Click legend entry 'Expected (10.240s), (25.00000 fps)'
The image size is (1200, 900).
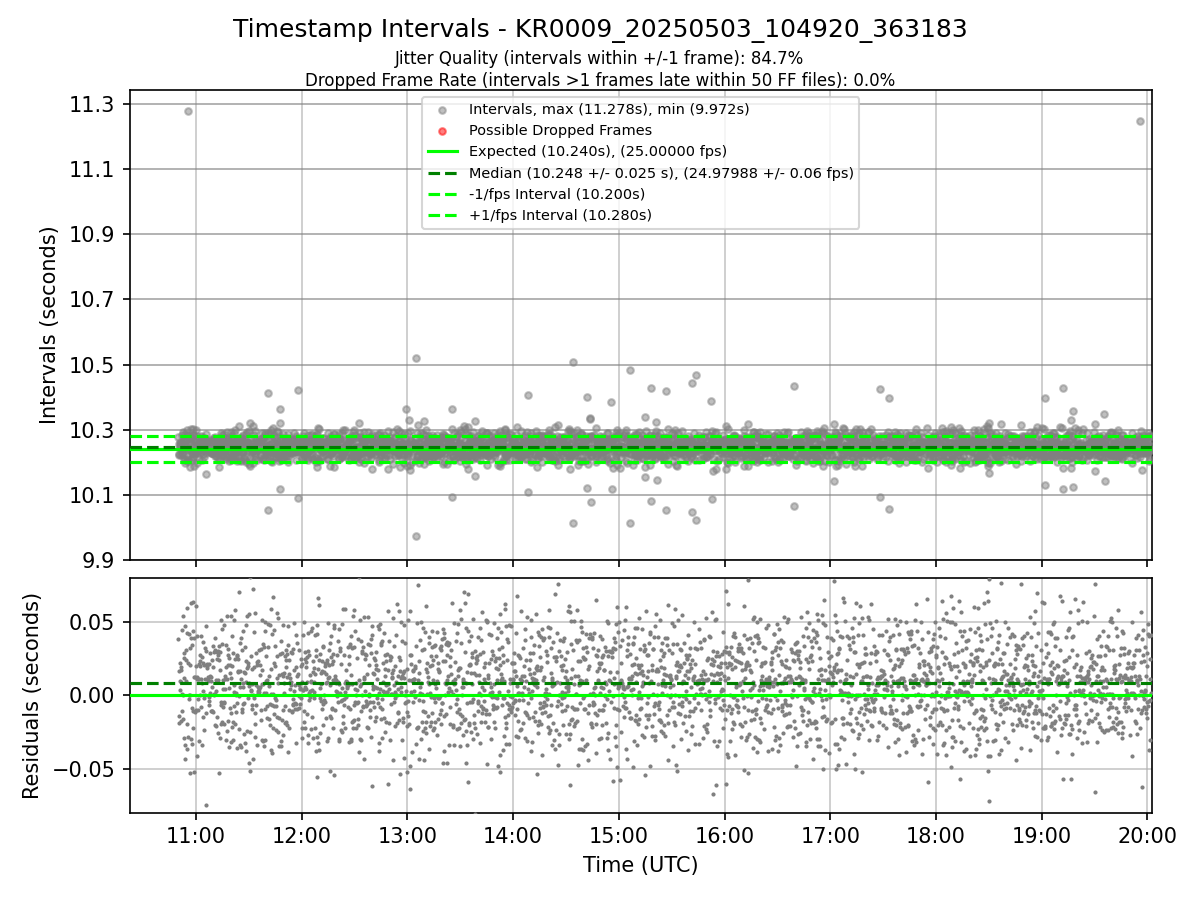(x=598, y=151)
